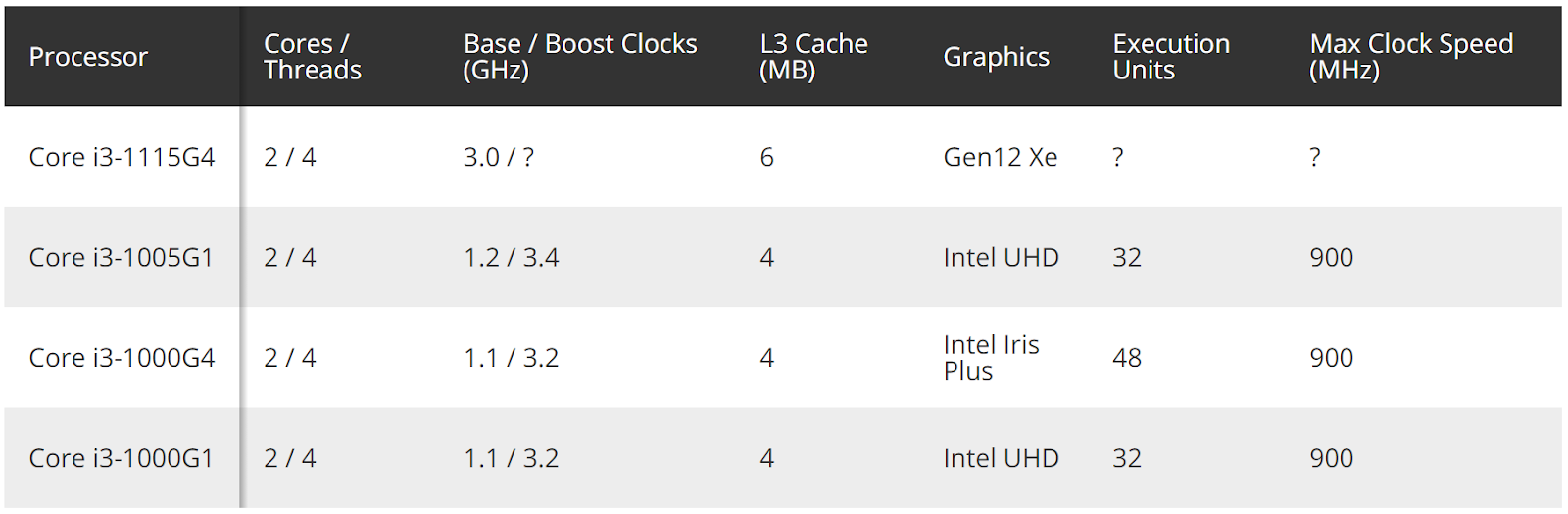Click the Cores / Threads column header

pos(312,57)
